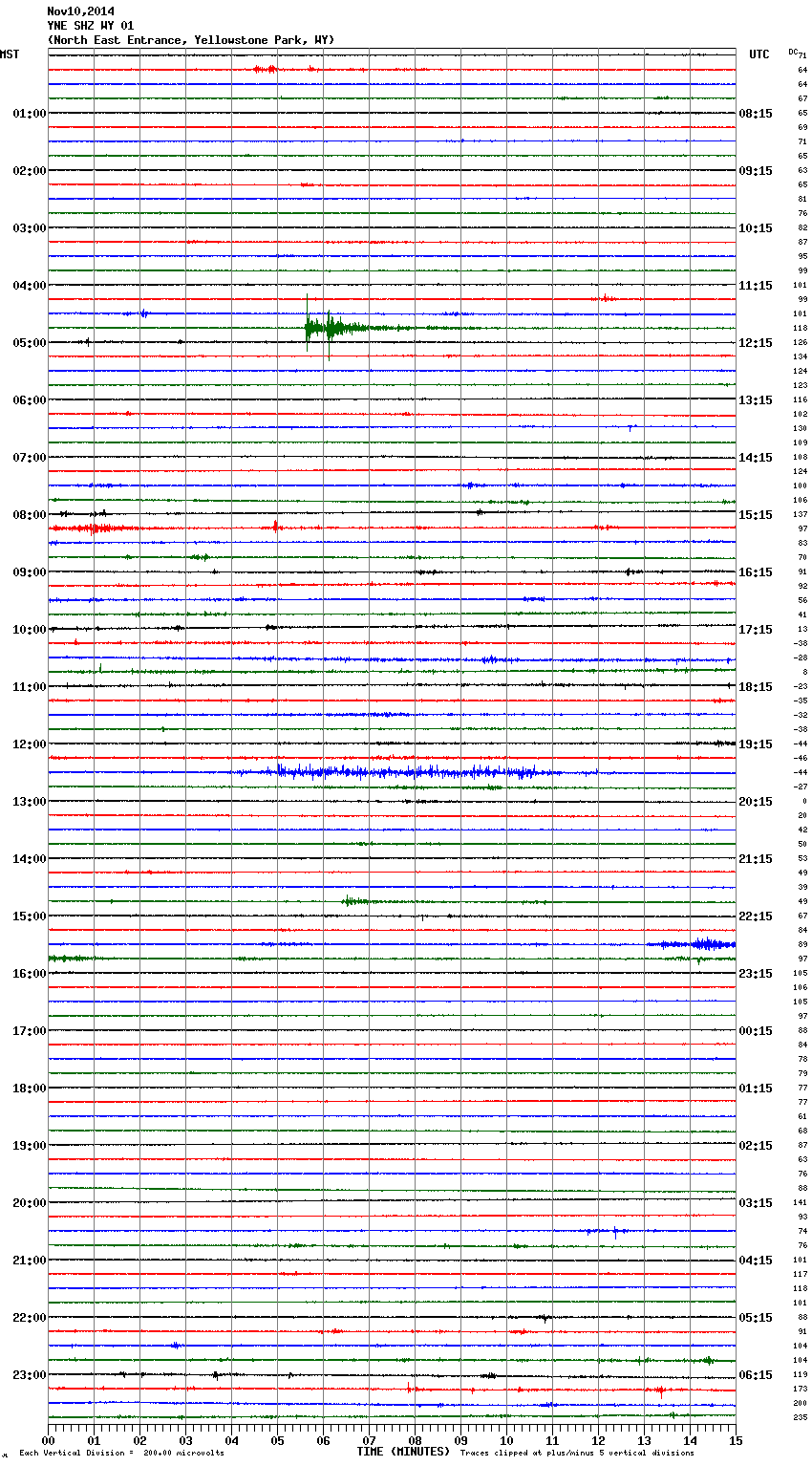Click the 06:15 UTC time label
812x1466 pixels.
tap(756, 1375)
